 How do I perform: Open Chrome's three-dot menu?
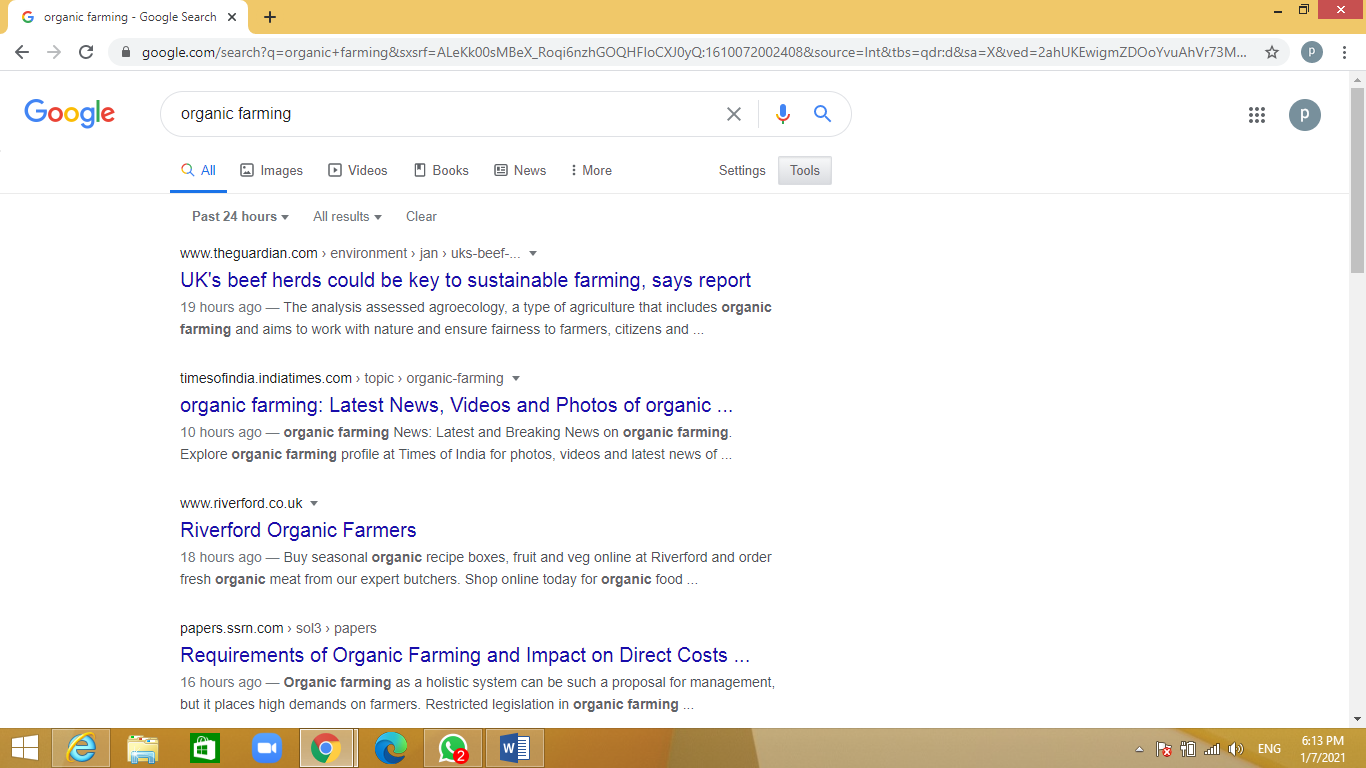[1345, 52]
